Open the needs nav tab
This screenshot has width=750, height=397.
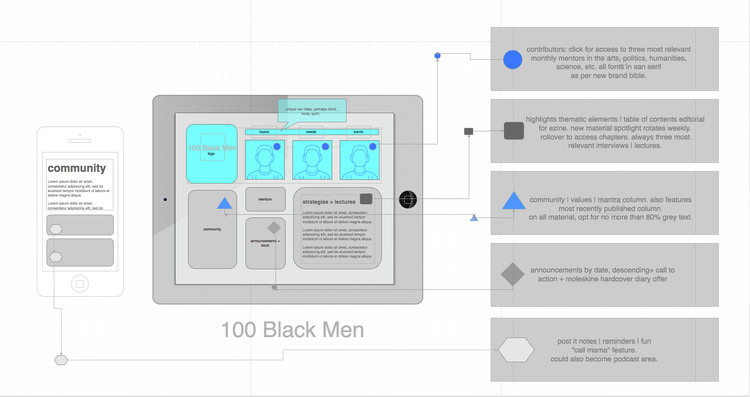(311, 132)
